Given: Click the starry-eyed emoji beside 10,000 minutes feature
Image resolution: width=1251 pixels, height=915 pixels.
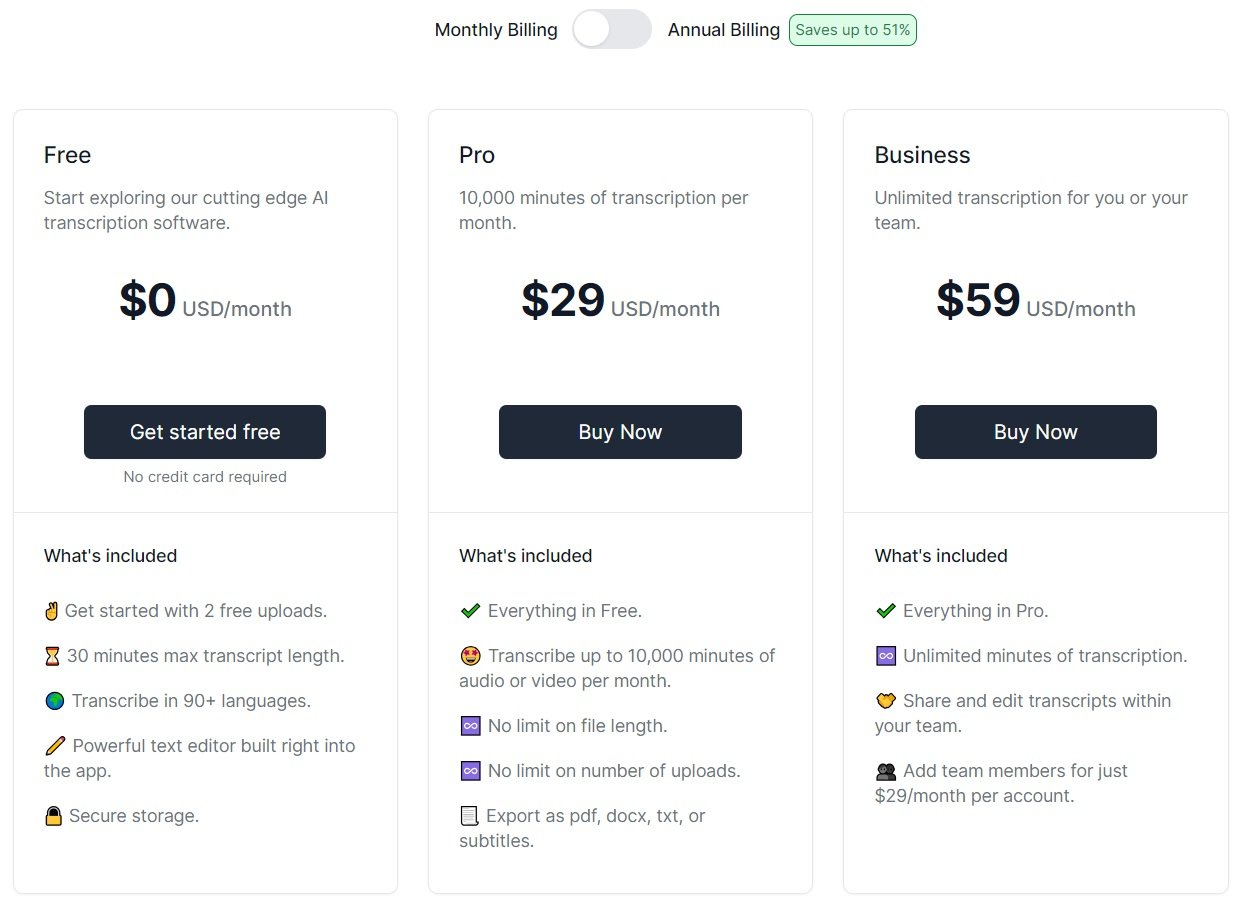Looking at the screenshot, I should [469, 655].
